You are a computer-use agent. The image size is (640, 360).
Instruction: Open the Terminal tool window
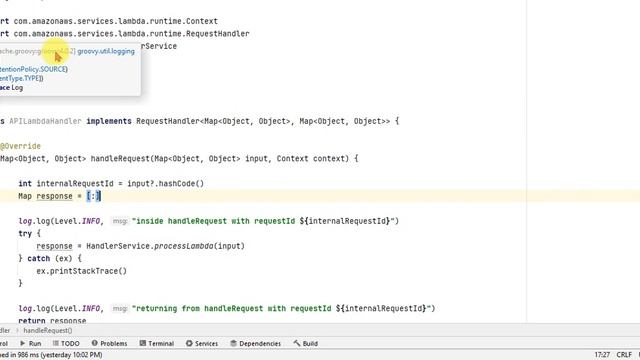coord(157,344)
